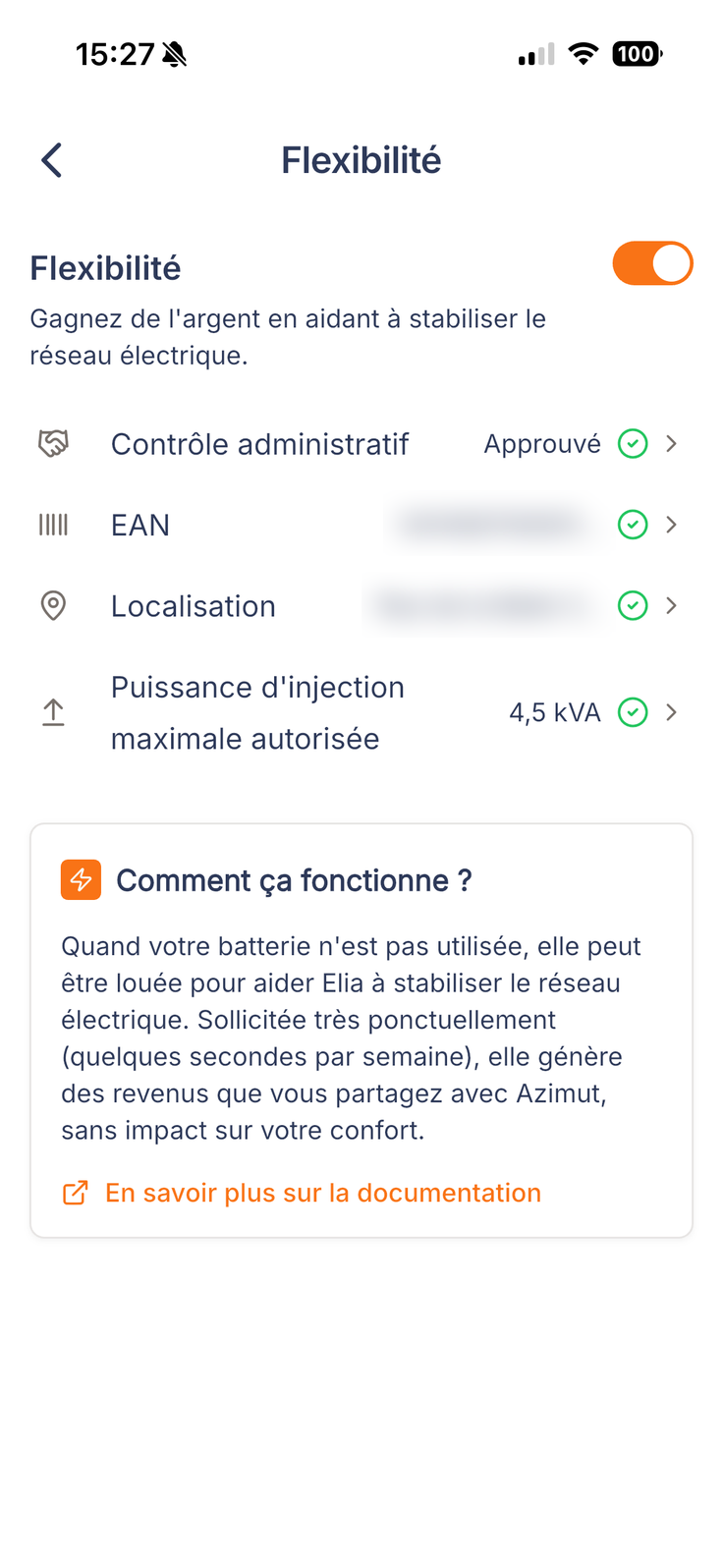The height and width of the screenshot is (1568, 723).
Task: Select the Approuvé status label
Action: [542, 444]
